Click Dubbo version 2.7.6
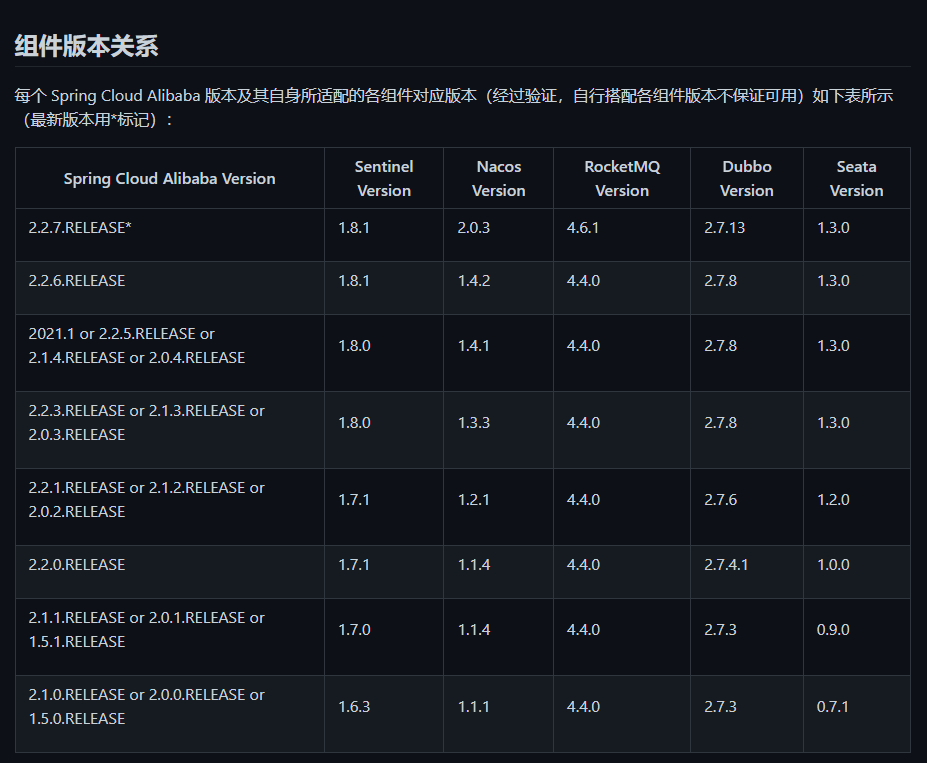927x763 pixels. click(721, 499)
